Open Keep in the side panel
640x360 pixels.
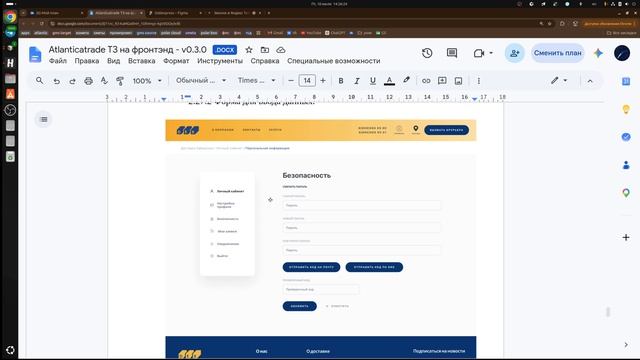pos(626,109)
